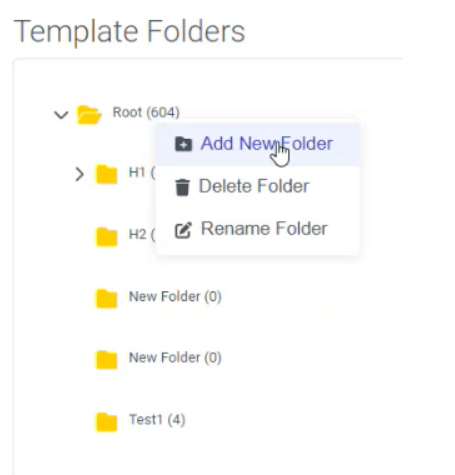Expand the H1 folder with its arrow
The width and height of the screenshot is (455, 475).
pos(80,174)
